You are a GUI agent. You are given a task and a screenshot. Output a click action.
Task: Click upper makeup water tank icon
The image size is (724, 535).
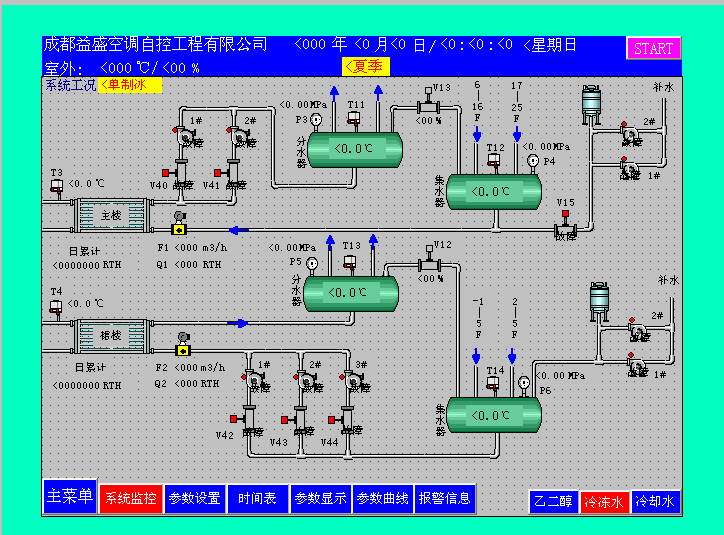tap(591, 105)
